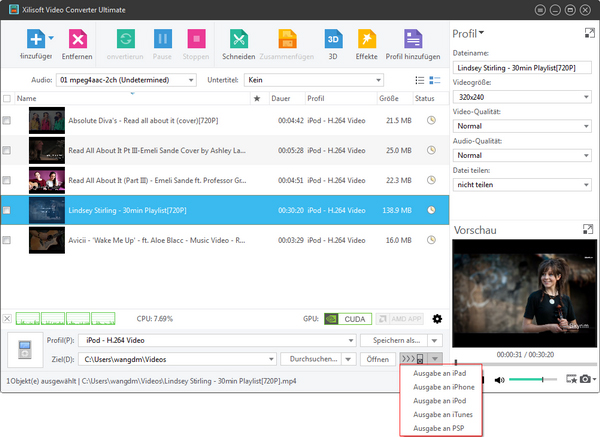600x437 pixels.
Task: Click status clock icon for Avicii row
Action: (431, 240)
